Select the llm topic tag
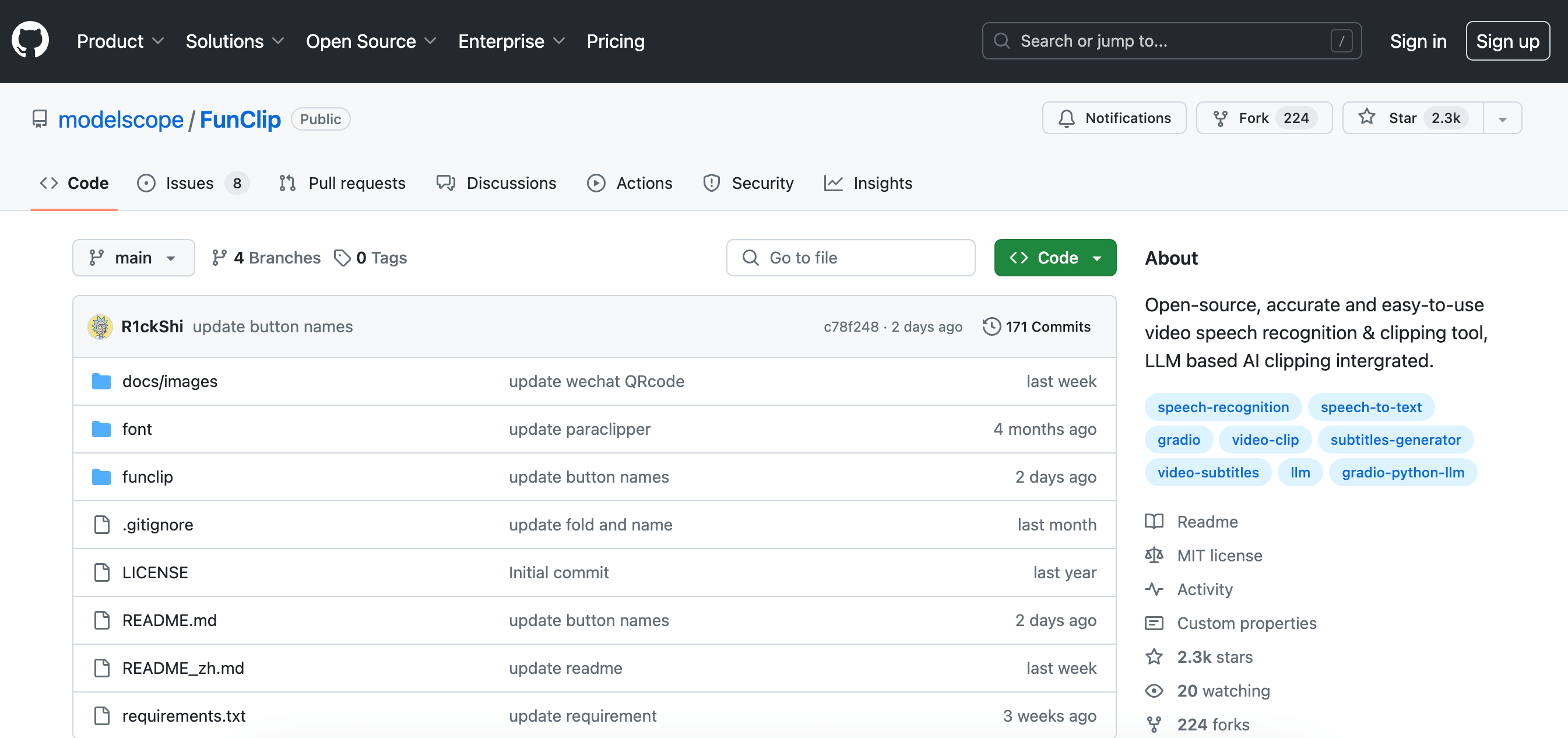 pyautogui.click(x=1299, y=473)
